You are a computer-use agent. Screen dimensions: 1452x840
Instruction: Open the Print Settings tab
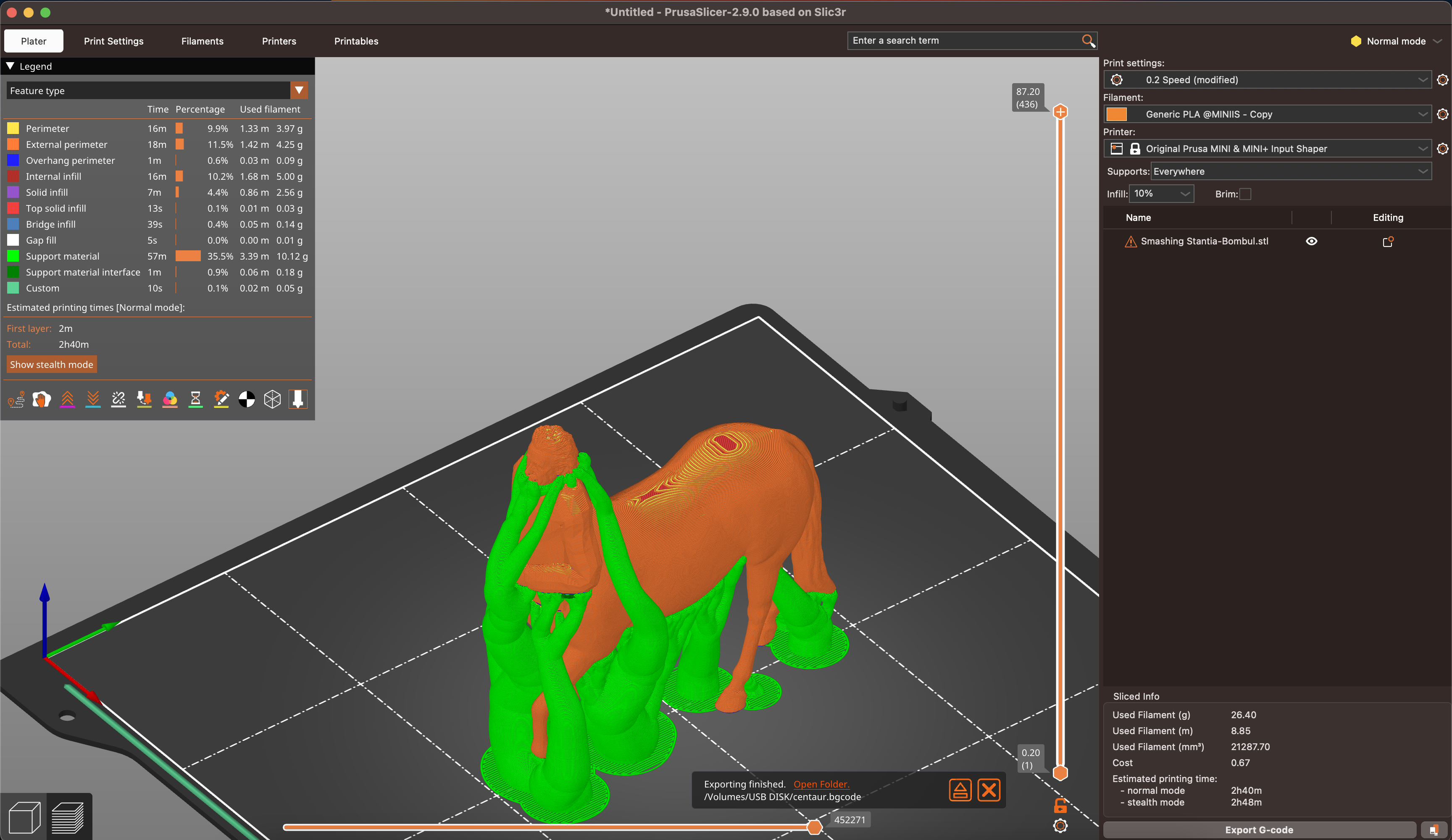pos(113,41)
